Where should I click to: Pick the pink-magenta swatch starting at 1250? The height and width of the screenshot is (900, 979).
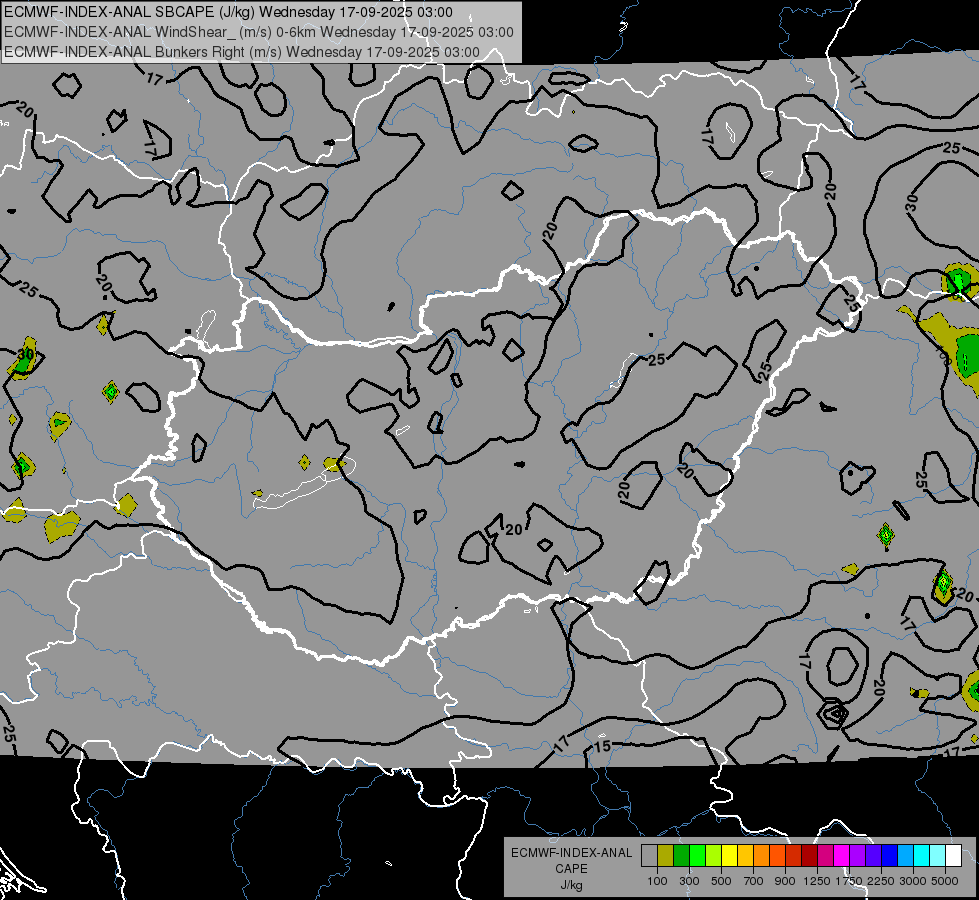[x=825, y=856]
